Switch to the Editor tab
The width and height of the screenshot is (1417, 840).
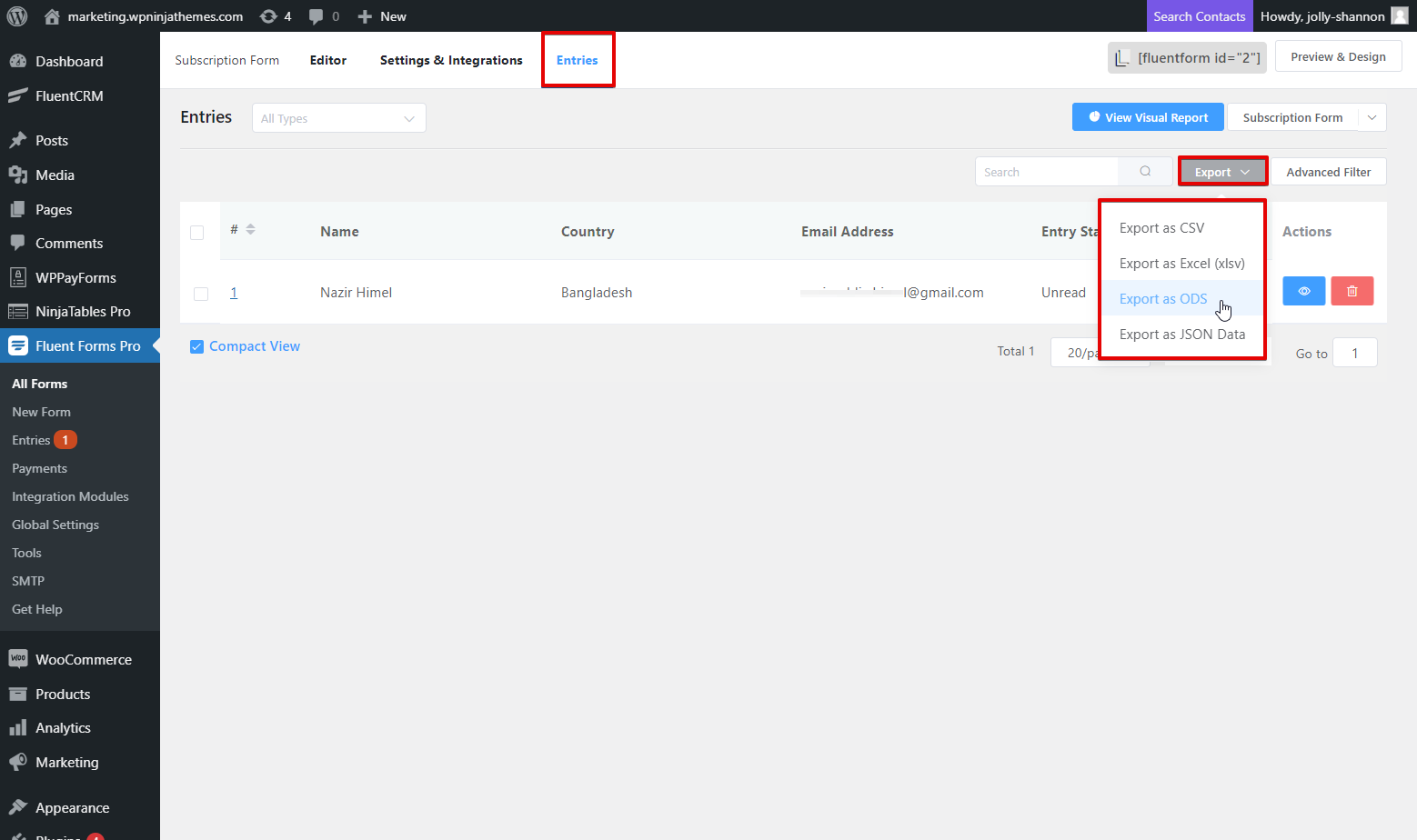[327, 60]
